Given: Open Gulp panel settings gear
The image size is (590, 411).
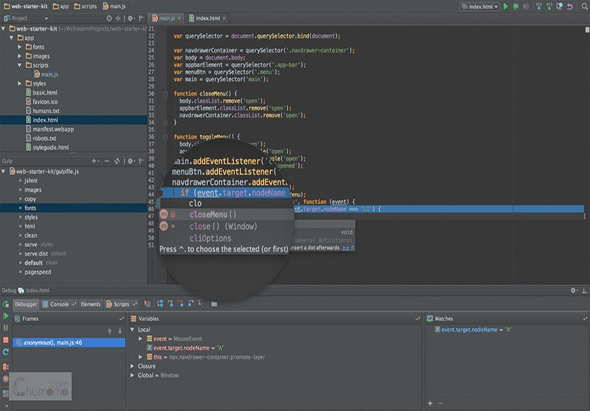Looking at the screenshot, I should tap(130, 161).
